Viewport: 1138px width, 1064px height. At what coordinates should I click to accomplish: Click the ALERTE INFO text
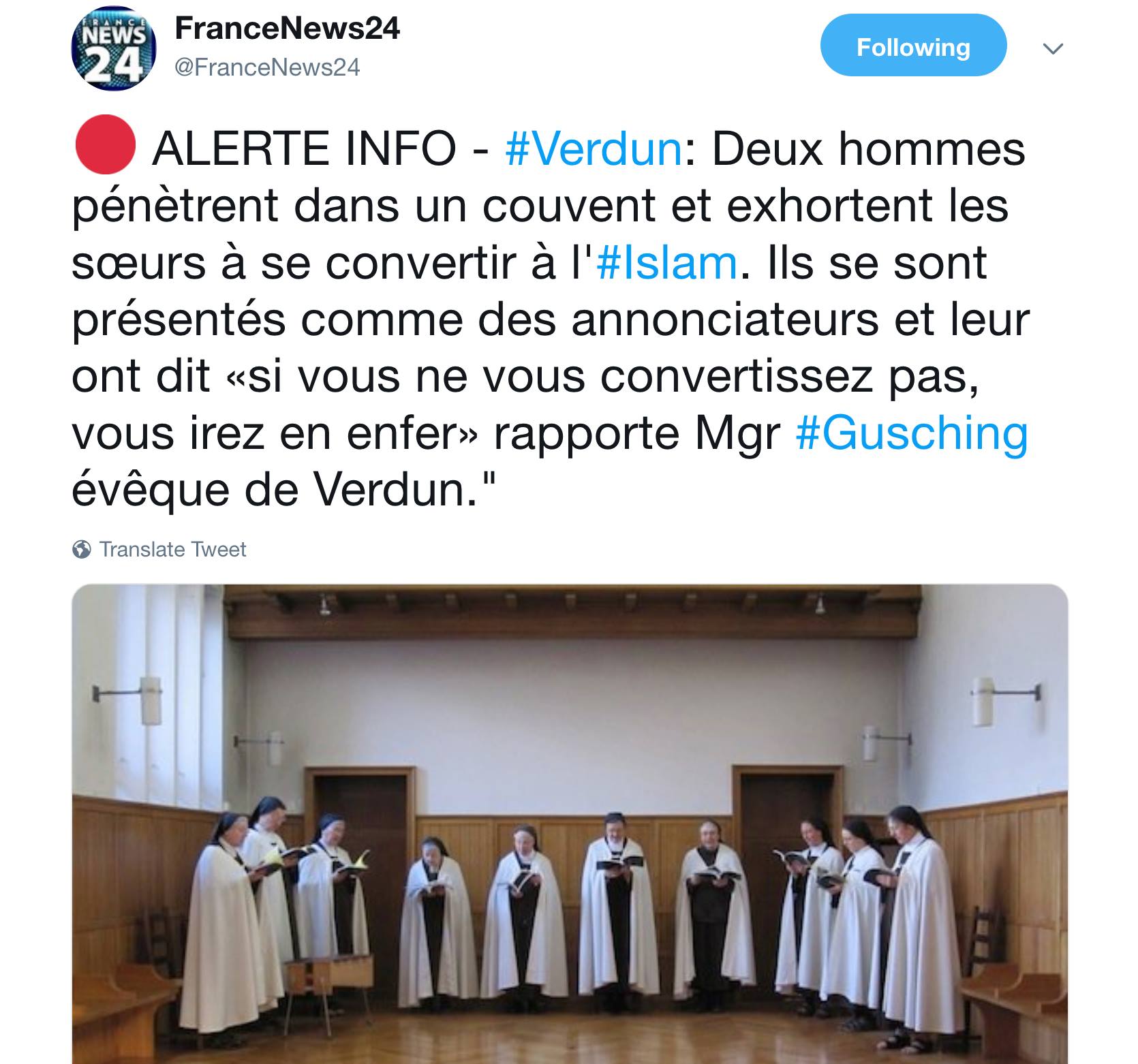click(303, 148)
